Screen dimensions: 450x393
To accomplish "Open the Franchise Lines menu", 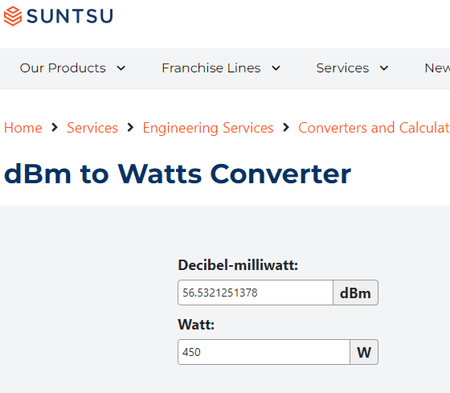I will coord(211,68).
